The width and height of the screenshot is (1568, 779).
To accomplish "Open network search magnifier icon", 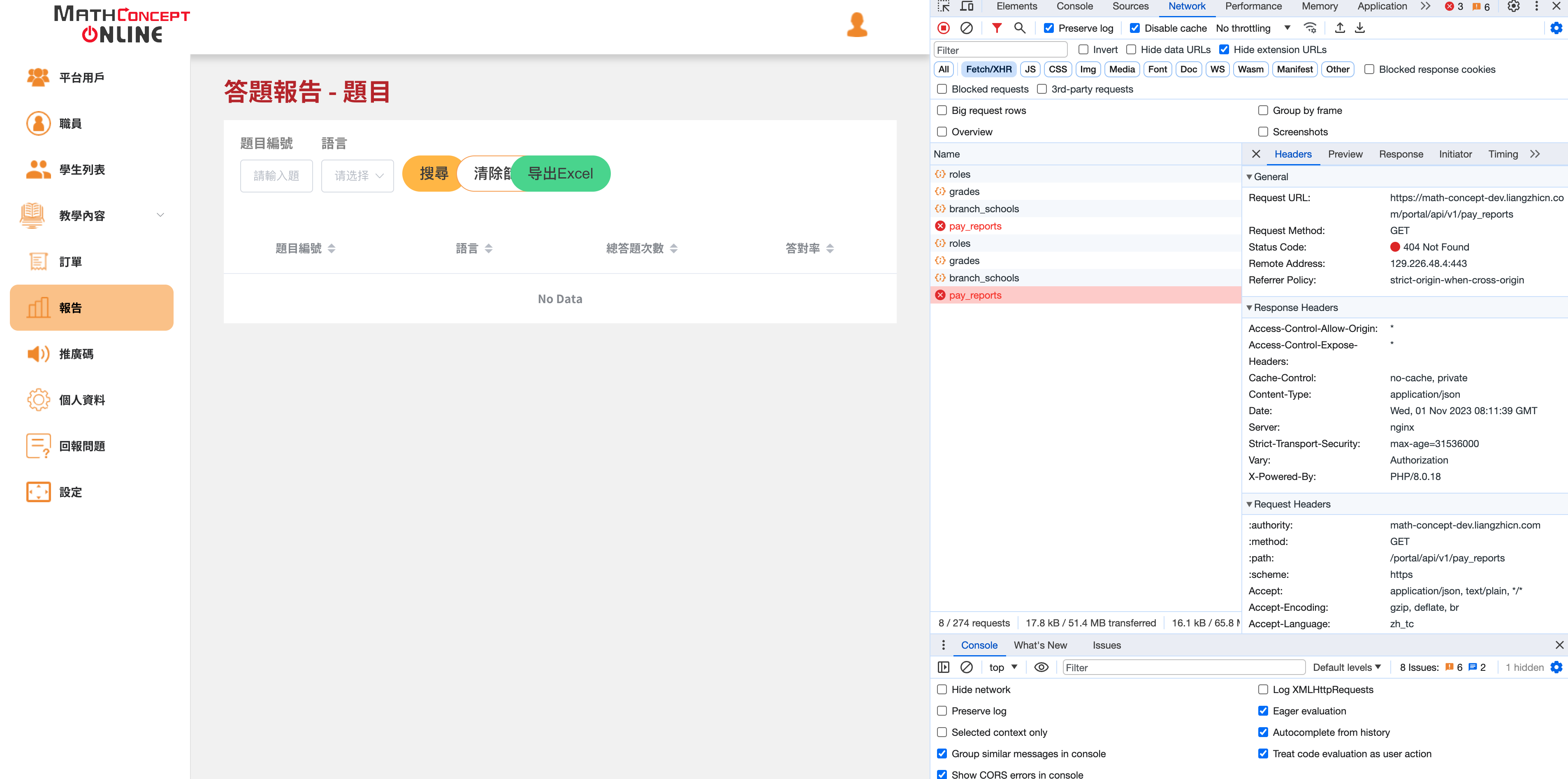I will tap(1020, 28).
